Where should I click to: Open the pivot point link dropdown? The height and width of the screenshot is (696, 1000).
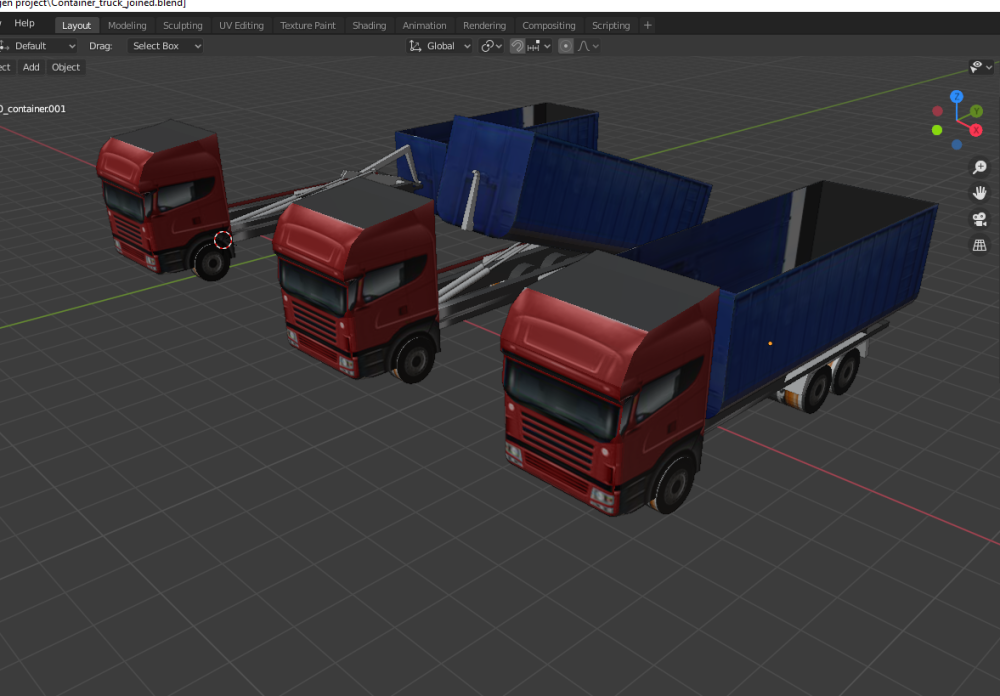pos(491,46)
